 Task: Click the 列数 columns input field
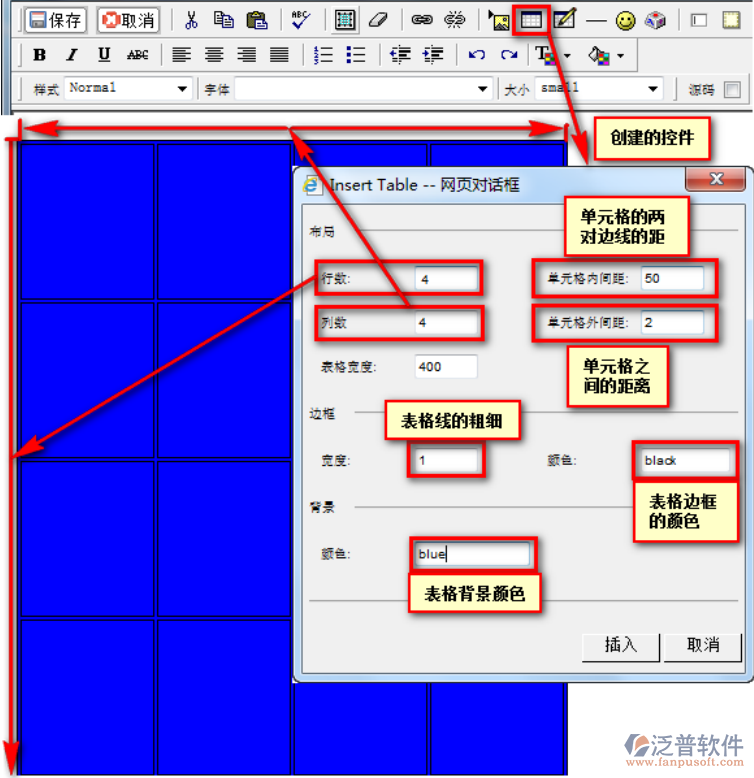[446, 323]
